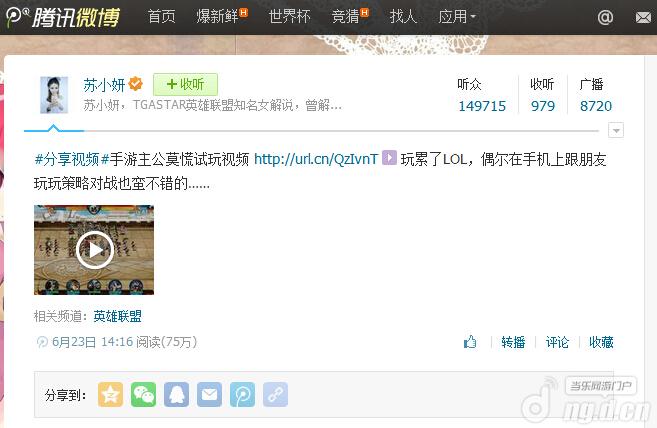Open the mail envelope icon in header
The width and height of the screenshot is (657, 428).
[x=644, y=17]
